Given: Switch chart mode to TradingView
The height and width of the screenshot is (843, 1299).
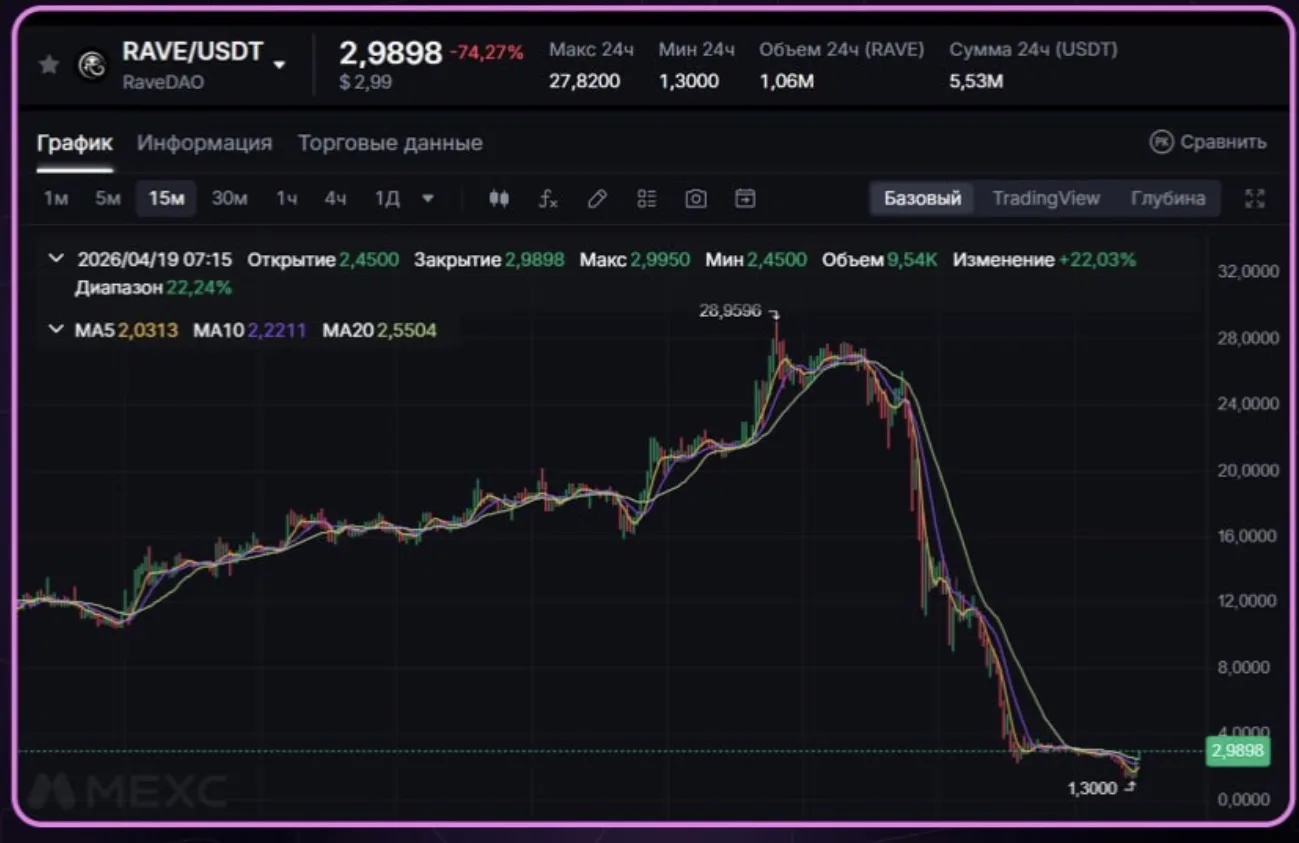Looking at the screenshot, I should (x=1046, y=198).
